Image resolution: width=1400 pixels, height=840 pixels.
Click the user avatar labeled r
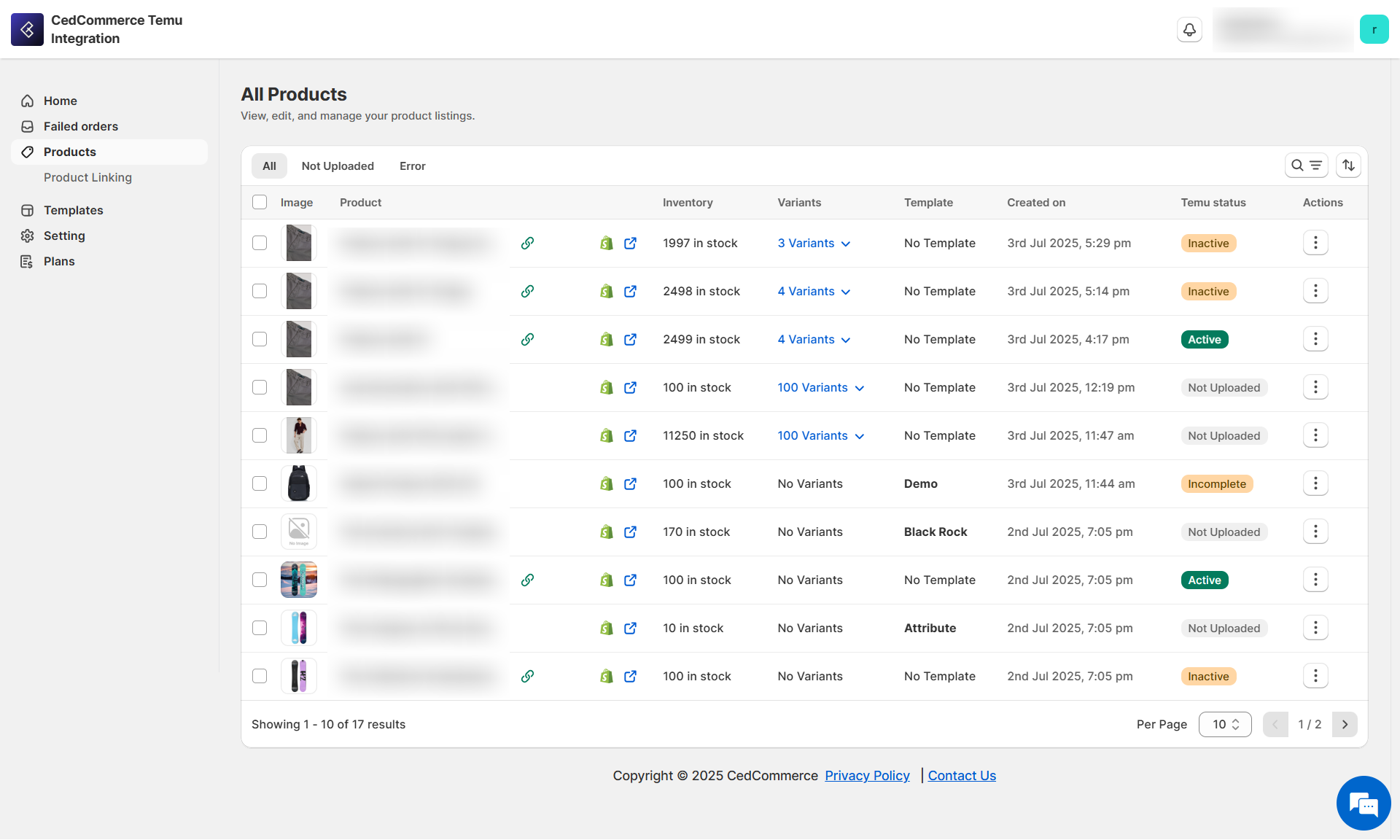tap(1374, 30)
